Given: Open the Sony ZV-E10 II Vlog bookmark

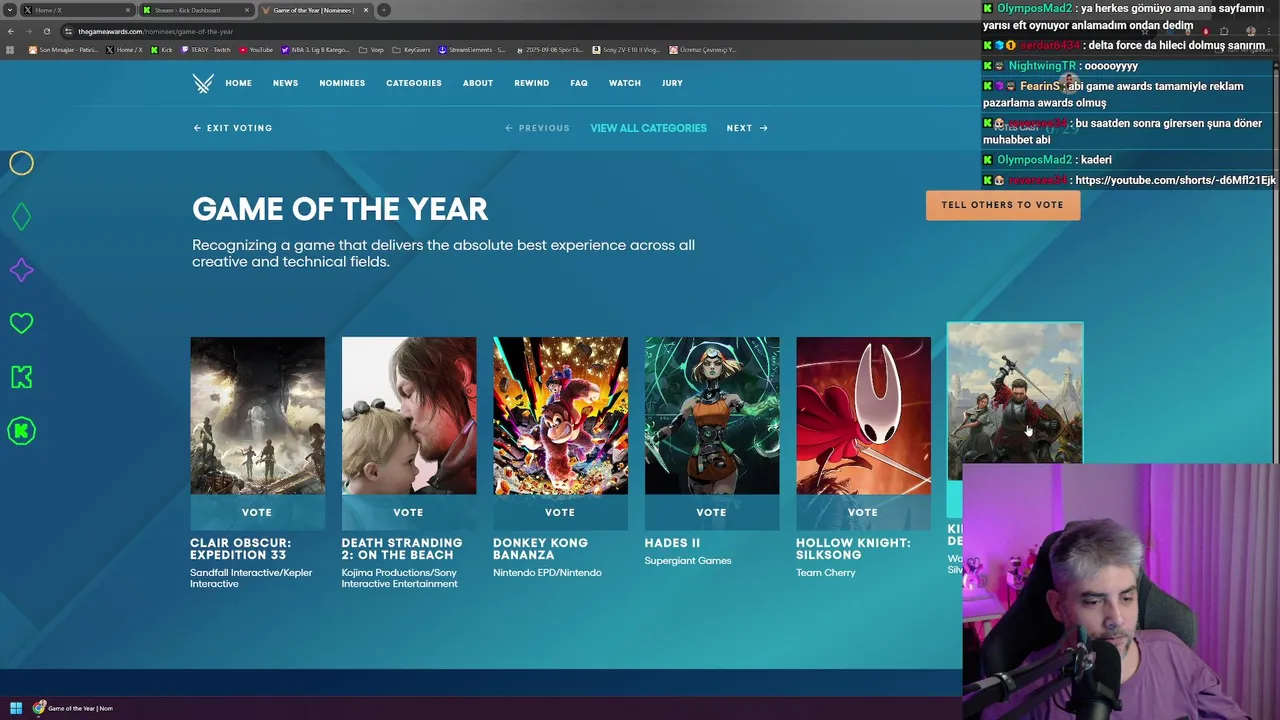Looking at the screenshot, I should (627, 49).
